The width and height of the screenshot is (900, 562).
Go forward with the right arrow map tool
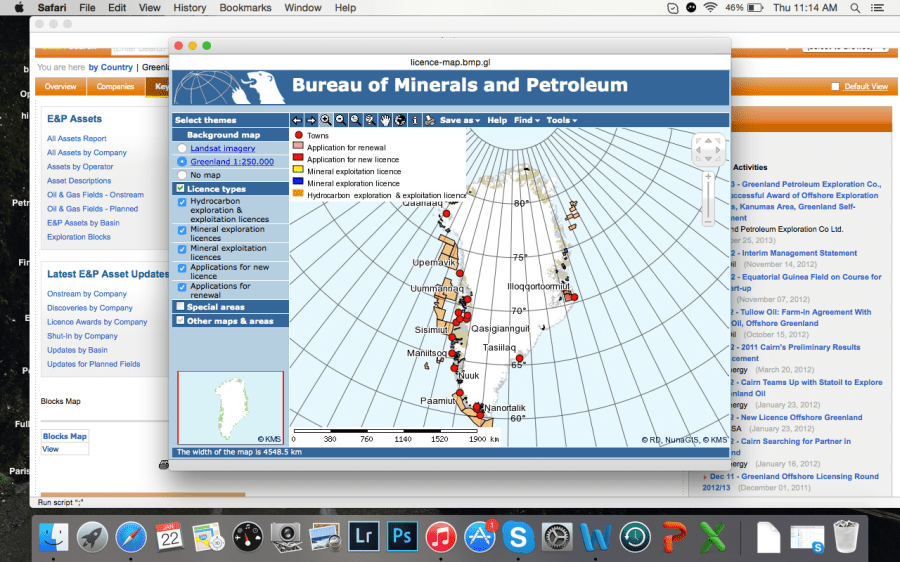pyautogui.click(x=311, y=120)
